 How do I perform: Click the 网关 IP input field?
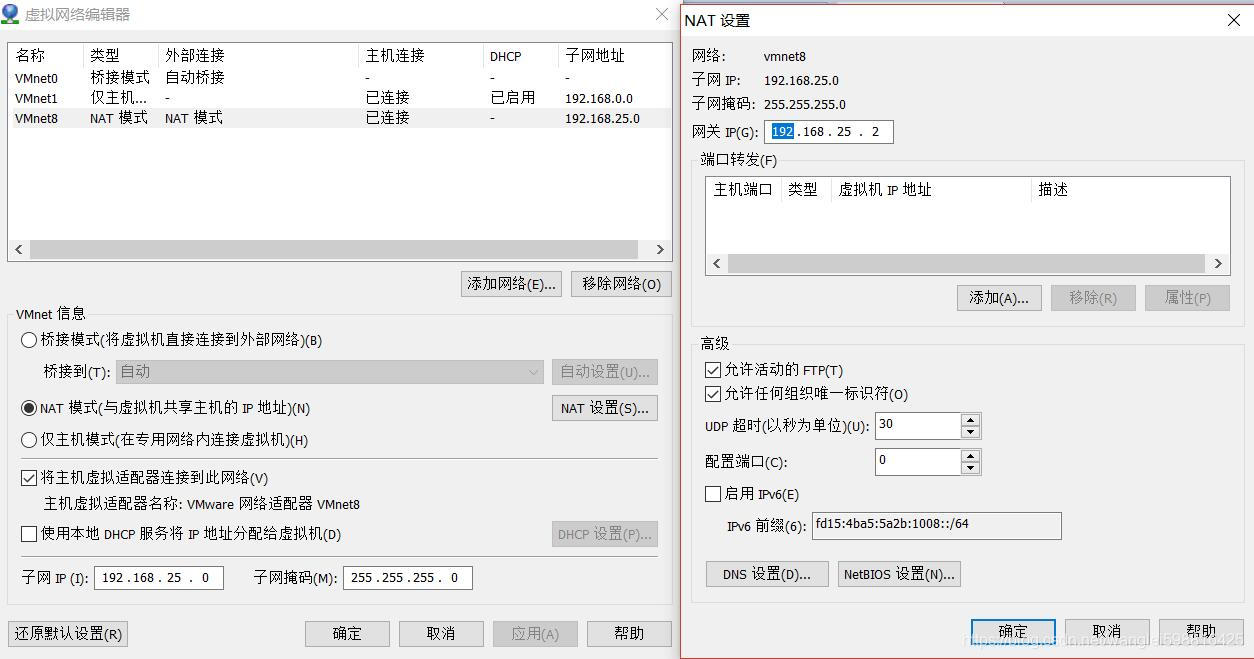tap(829, 132)
